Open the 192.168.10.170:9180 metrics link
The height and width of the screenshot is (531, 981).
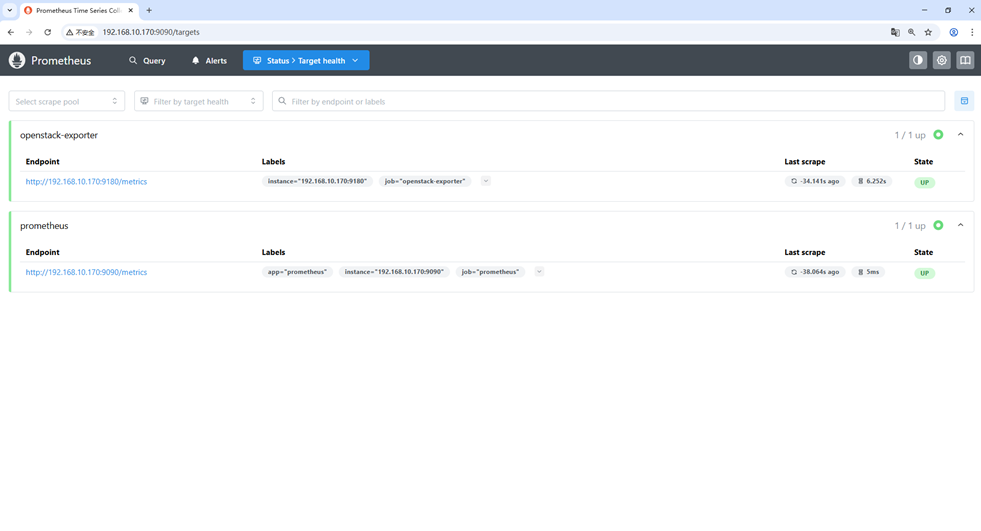(86, 182)
